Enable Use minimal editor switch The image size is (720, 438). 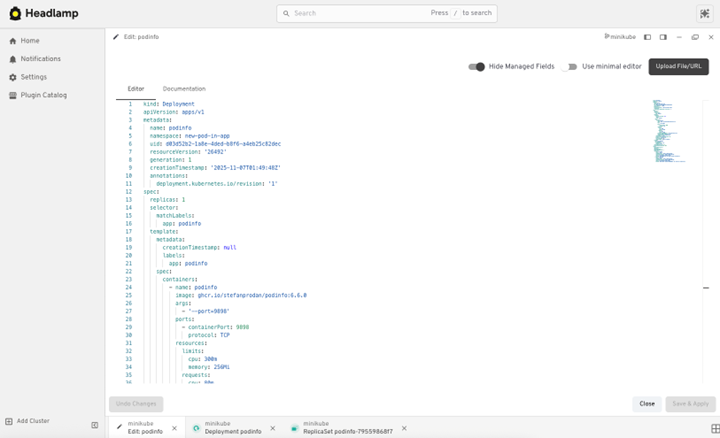point(569,67)
